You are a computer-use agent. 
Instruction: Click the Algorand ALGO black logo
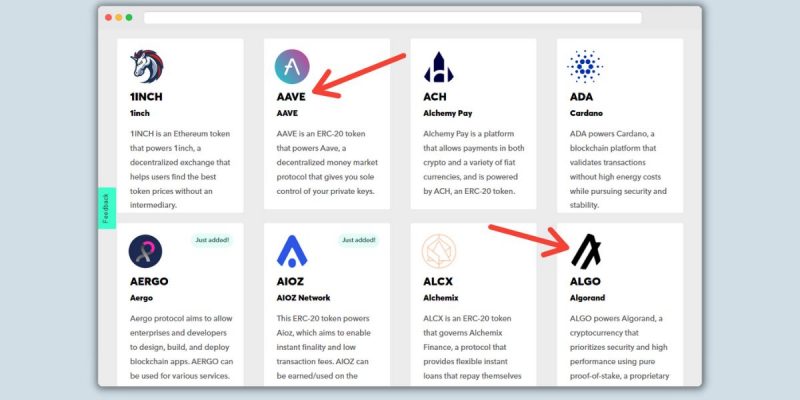coord(586,251)
